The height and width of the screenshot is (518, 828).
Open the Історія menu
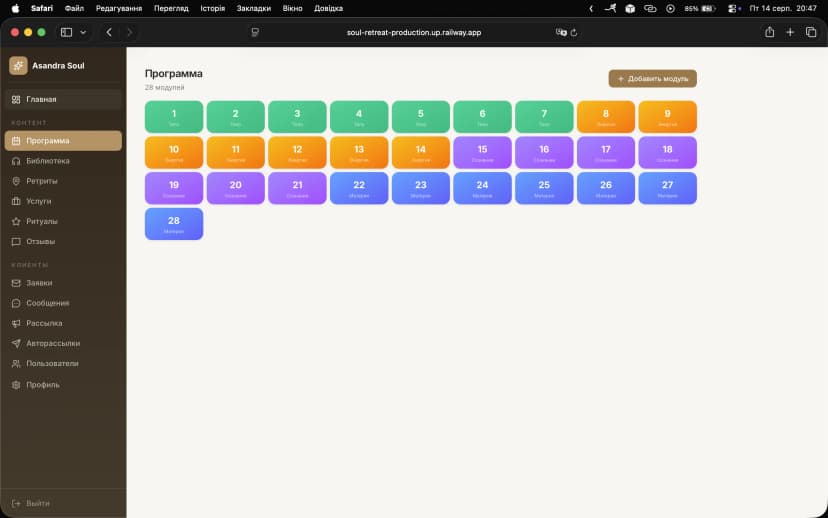tap(212, 8)
